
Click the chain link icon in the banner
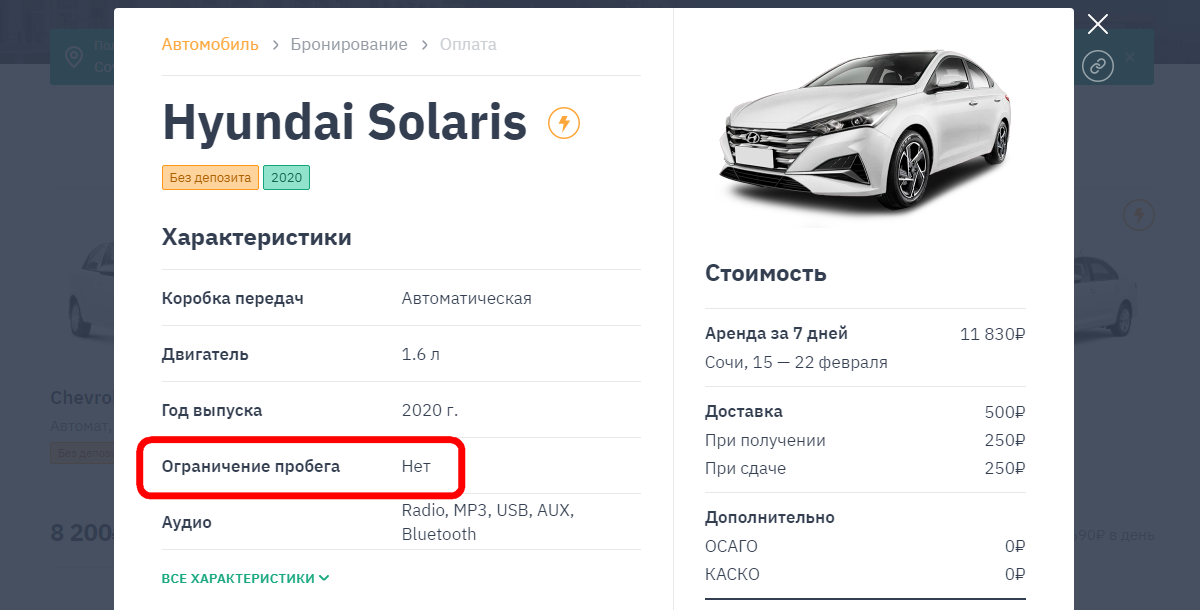(x=1098, y=66)
